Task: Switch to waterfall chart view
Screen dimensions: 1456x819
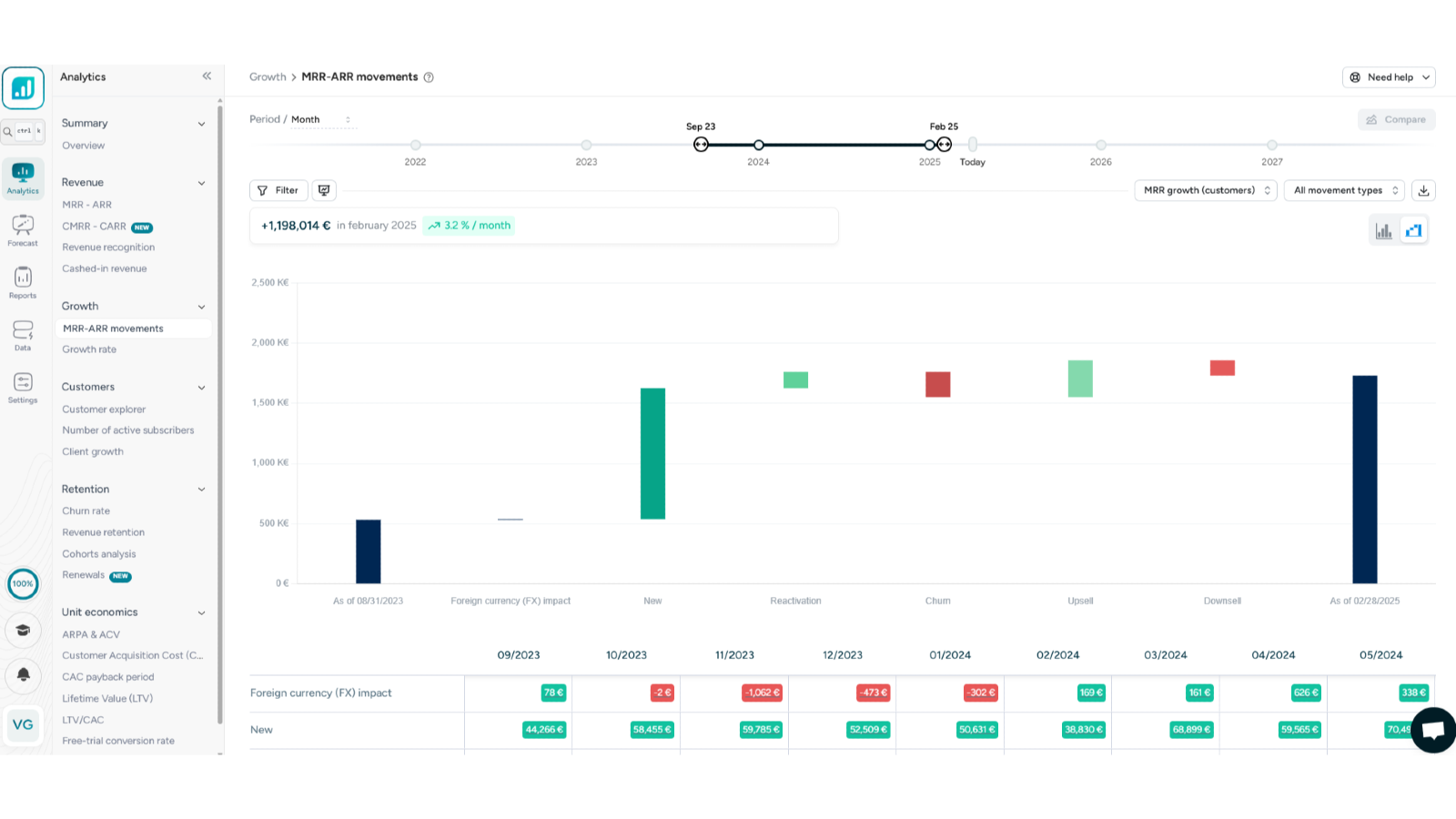Action: coord(1413,231)
